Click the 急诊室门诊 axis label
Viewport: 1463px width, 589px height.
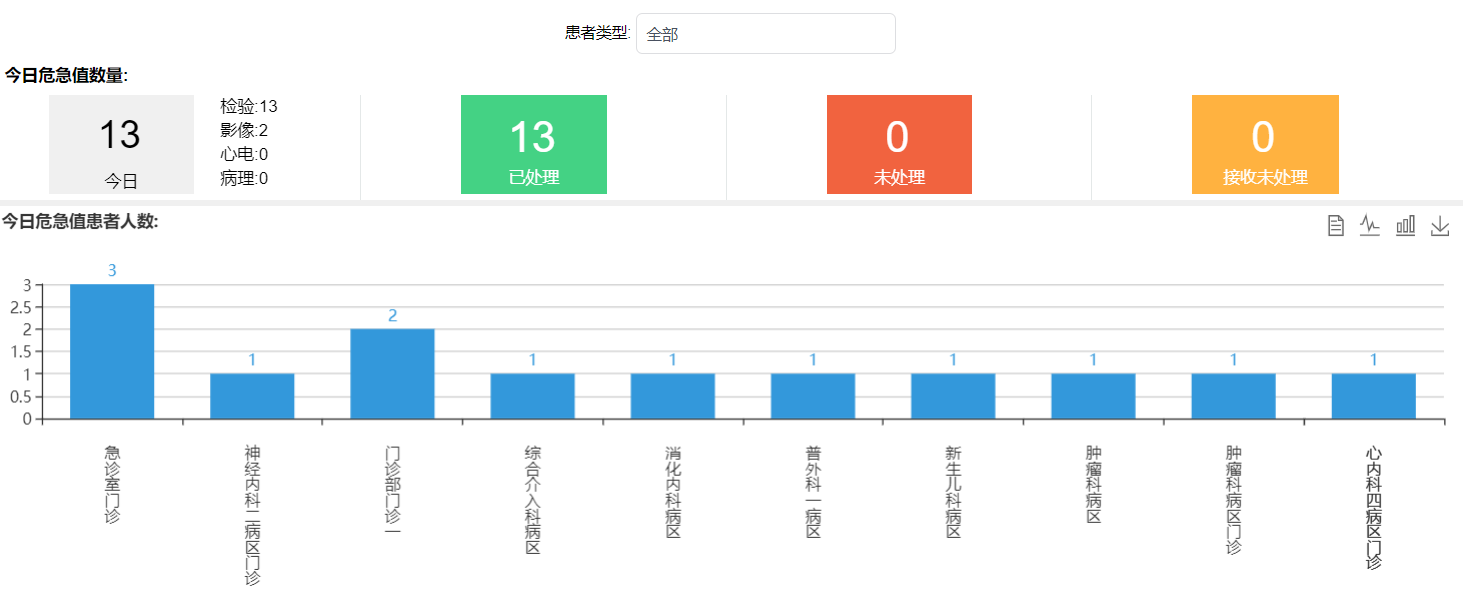(112, 485)
